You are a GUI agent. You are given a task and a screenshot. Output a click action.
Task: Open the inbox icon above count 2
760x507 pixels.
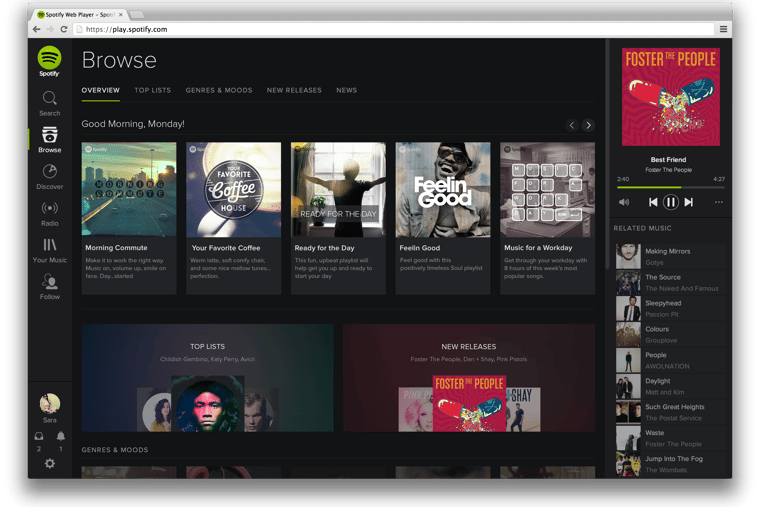pyautogui.click(x=39, y=437)
